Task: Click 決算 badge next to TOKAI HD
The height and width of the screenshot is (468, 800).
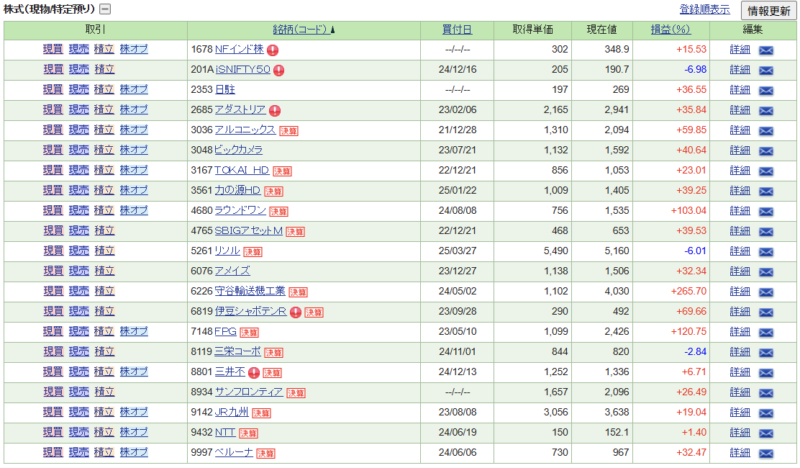Action: pos(282,171)
